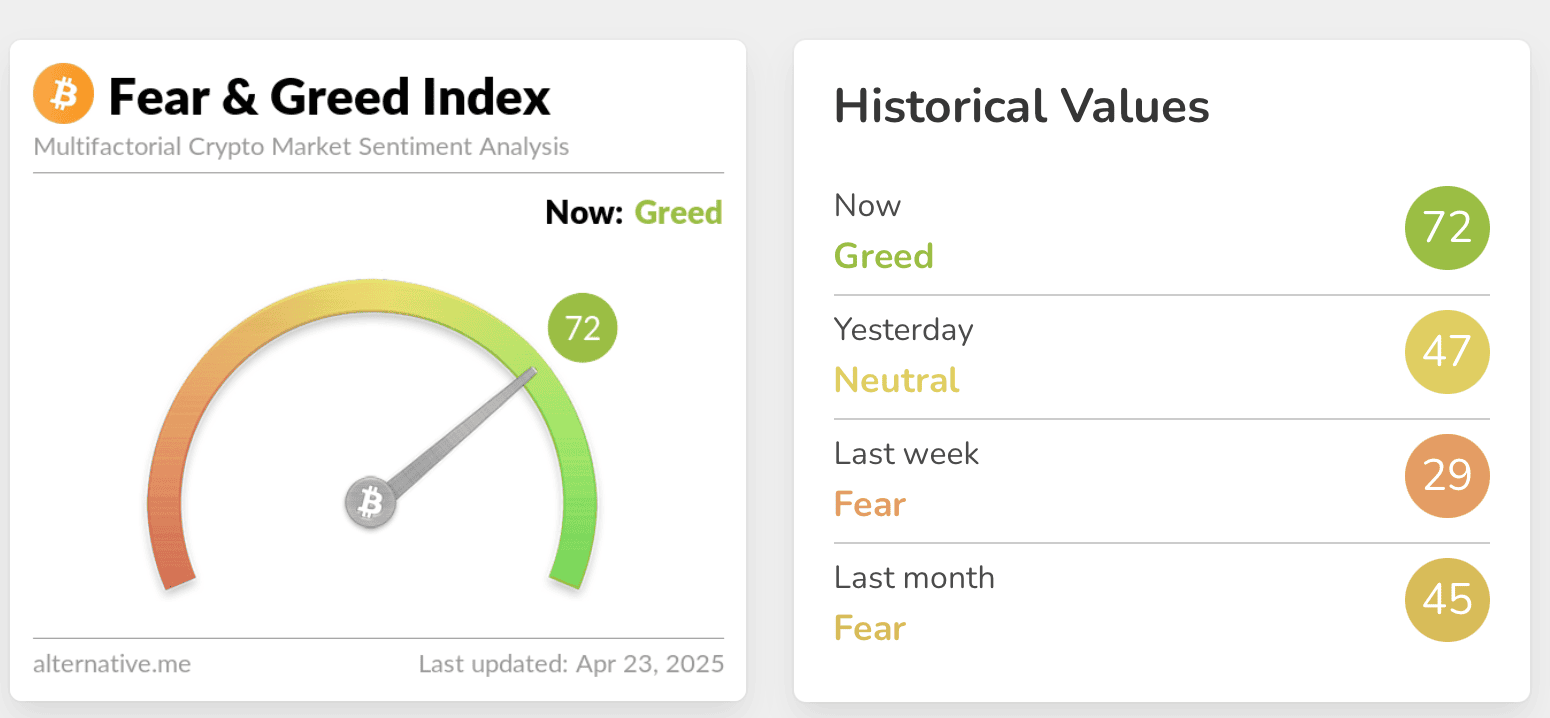Select the yellow 47 circle for Yesterday
1550x718 pixels.
point(1447,352)
